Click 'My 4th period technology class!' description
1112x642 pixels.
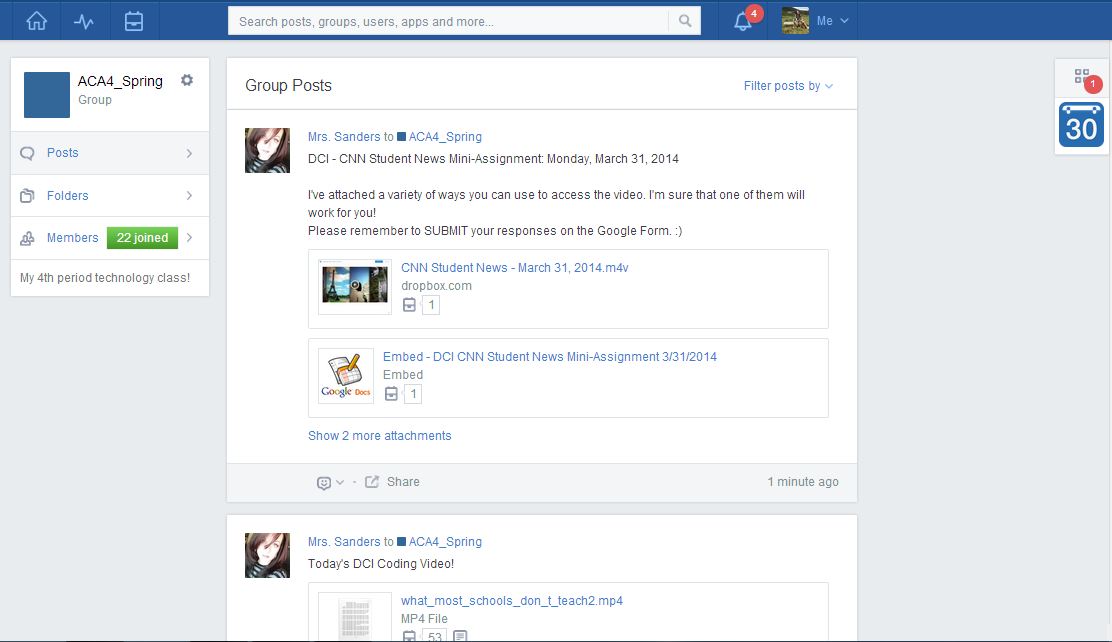[105, 277]
